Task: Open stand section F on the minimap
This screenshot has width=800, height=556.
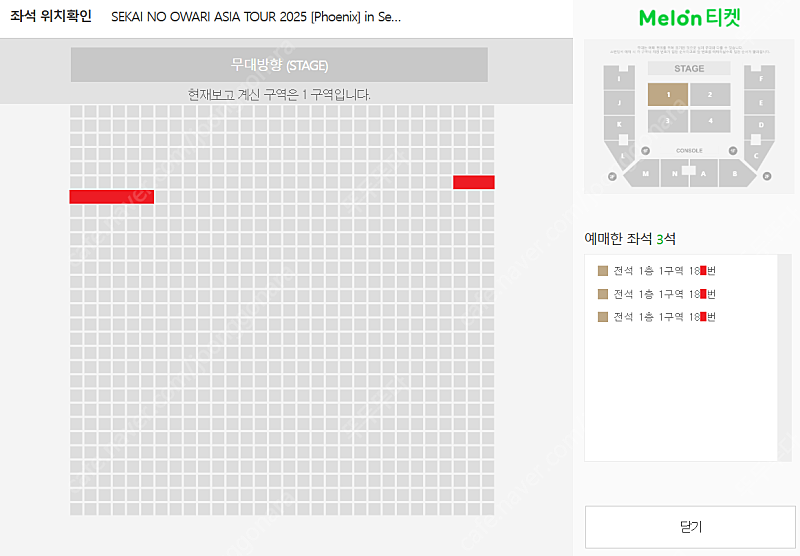Action: coord(760,78)
